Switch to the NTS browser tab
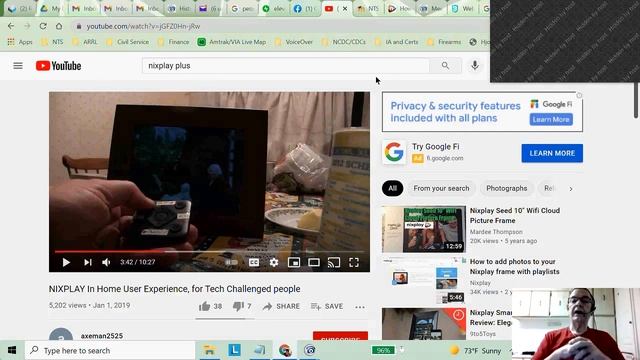The image size is (640, 360). coord(367,9)
